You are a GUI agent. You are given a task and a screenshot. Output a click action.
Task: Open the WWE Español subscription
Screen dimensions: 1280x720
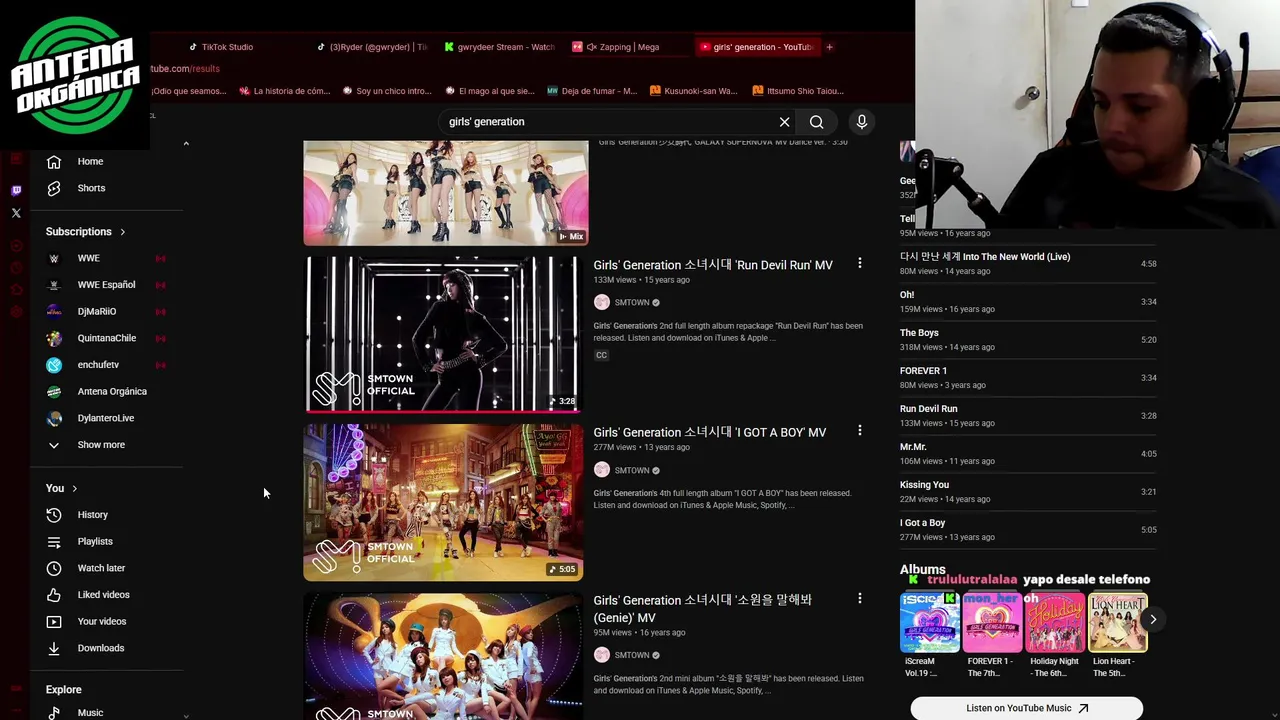(x=105, y=285)
